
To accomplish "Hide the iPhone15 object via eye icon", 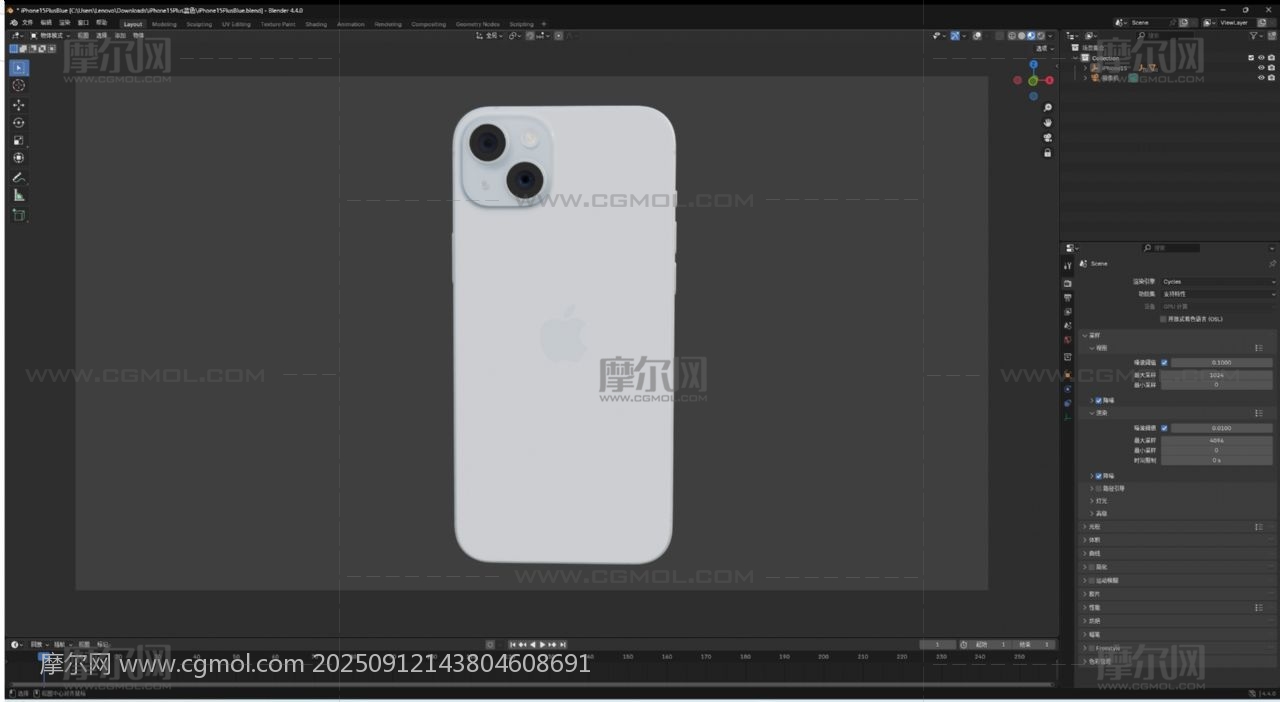I will pos(1261,68).
